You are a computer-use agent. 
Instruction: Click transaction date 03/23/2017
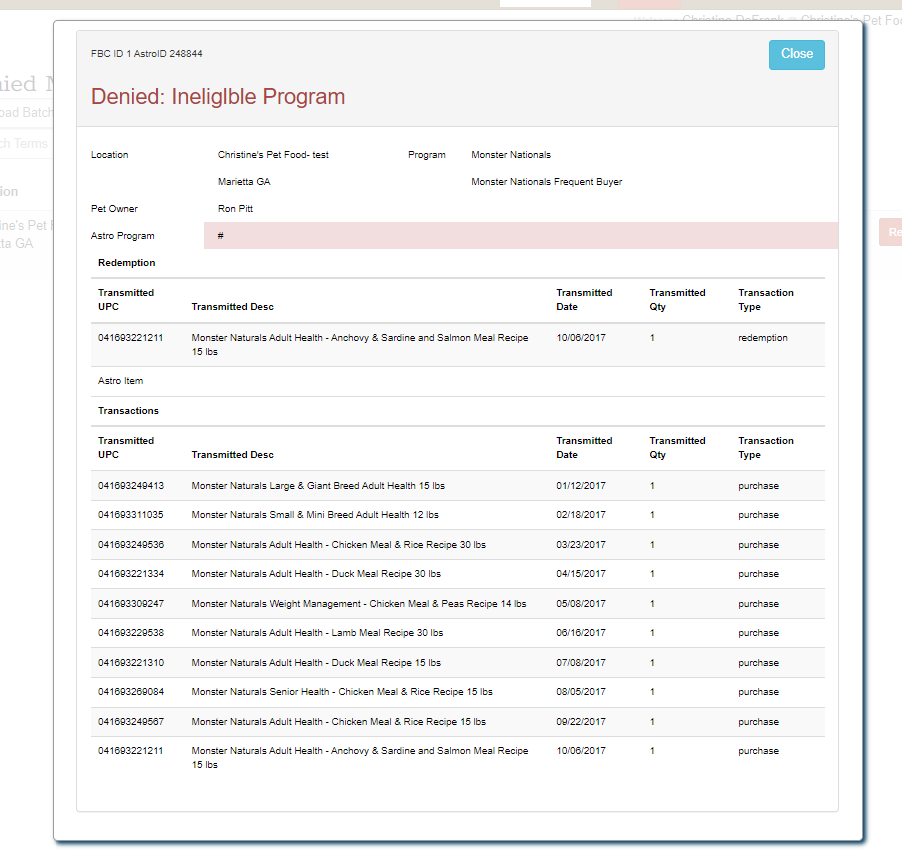pyautogui.click(x=581, y=544)
